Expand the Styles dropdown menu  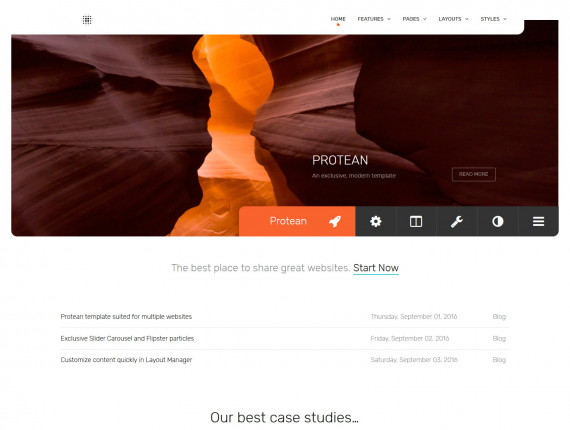coord(493,19)
